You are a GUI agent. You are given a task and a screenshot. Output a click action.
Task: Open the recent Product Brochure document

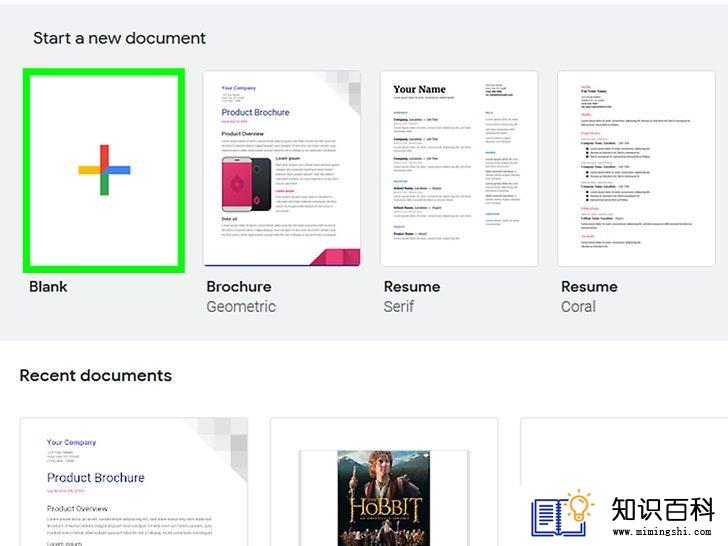tap(134, 482)
